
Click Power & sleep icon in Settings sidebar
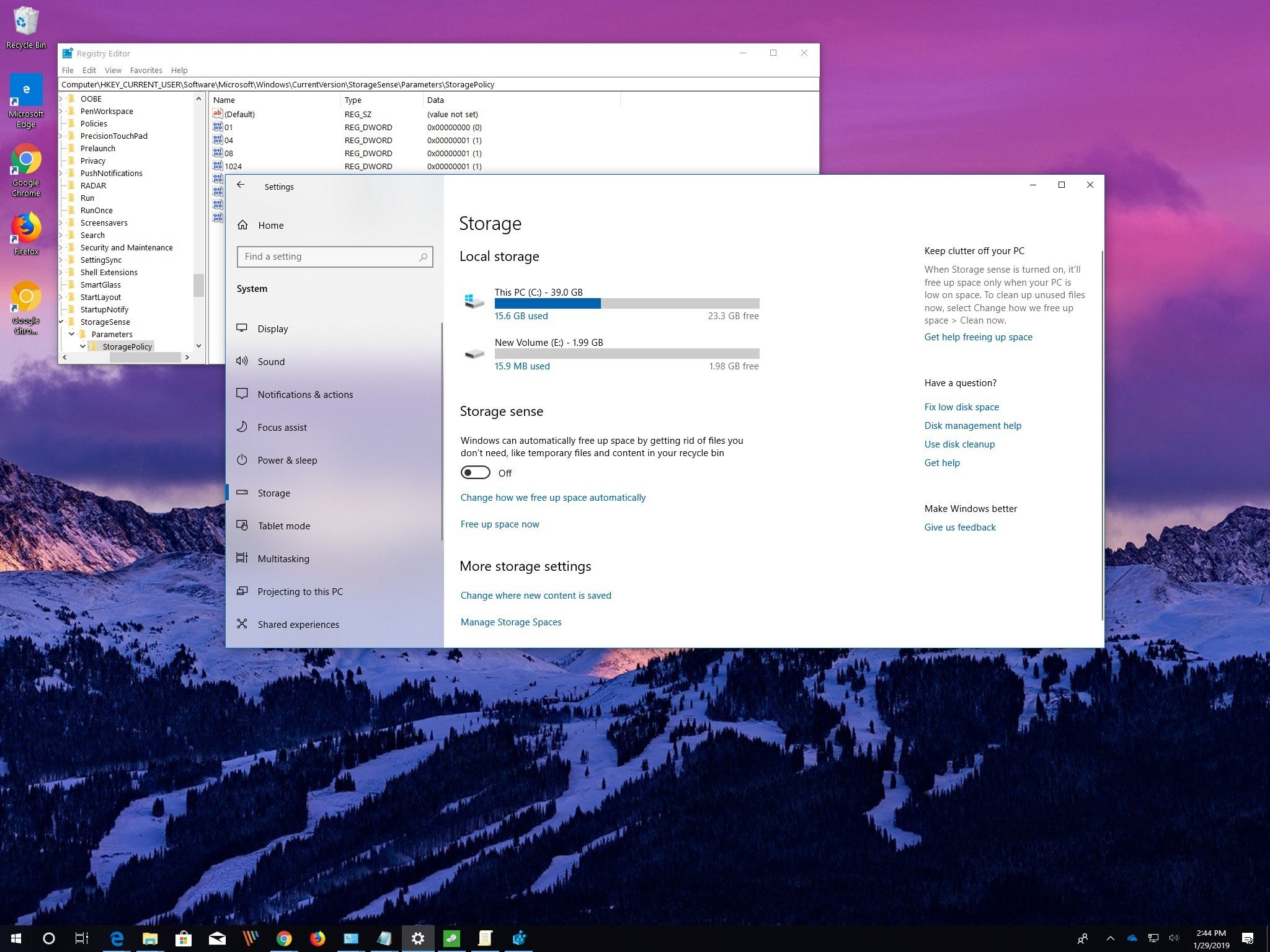(243, 460)
